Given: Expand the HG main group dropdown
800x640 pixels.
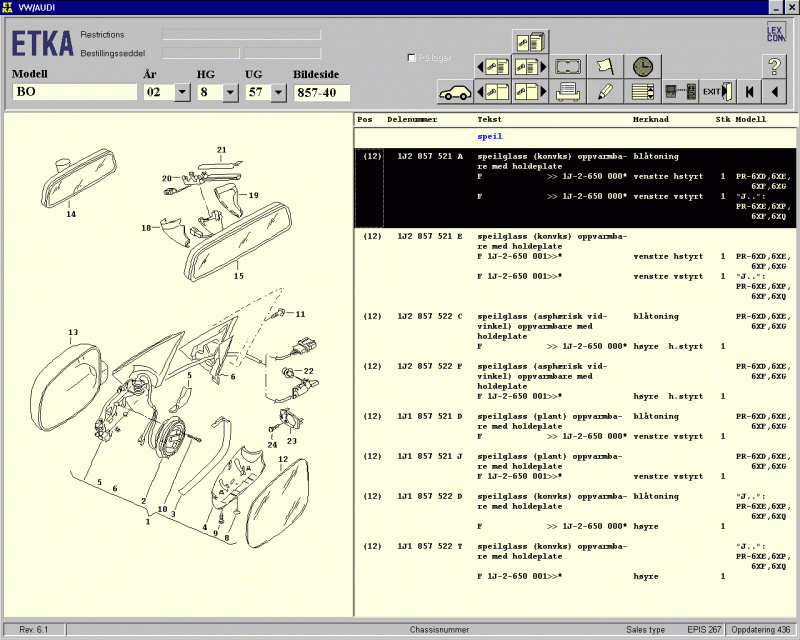Looking at the screenshot, I should [230, 92].
